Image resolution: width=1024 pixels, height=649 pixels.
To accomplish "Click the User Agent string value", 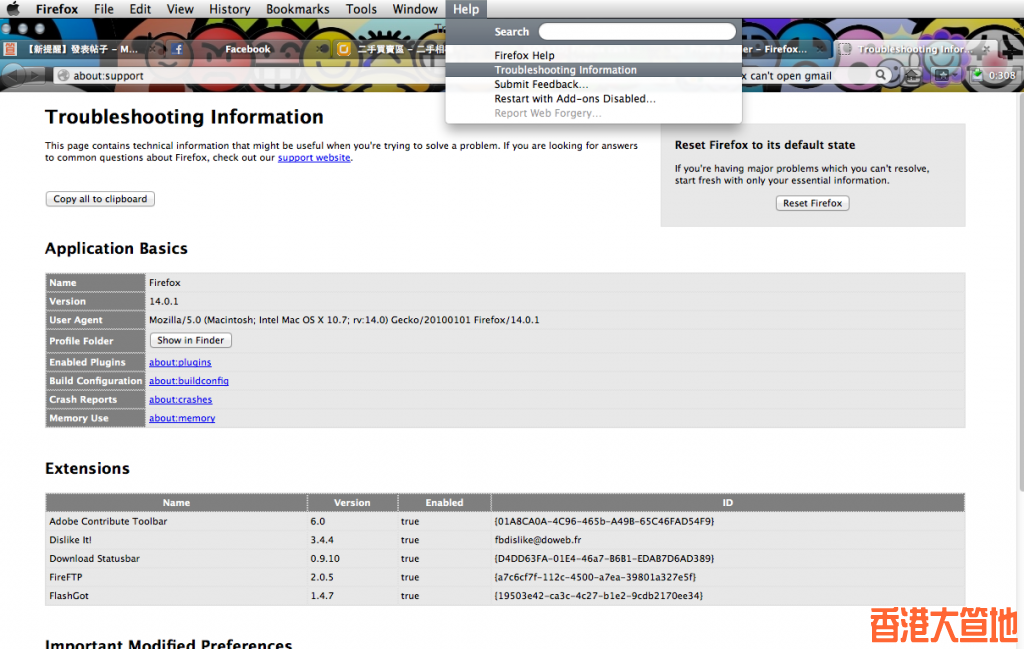I will tap(344, 320).
